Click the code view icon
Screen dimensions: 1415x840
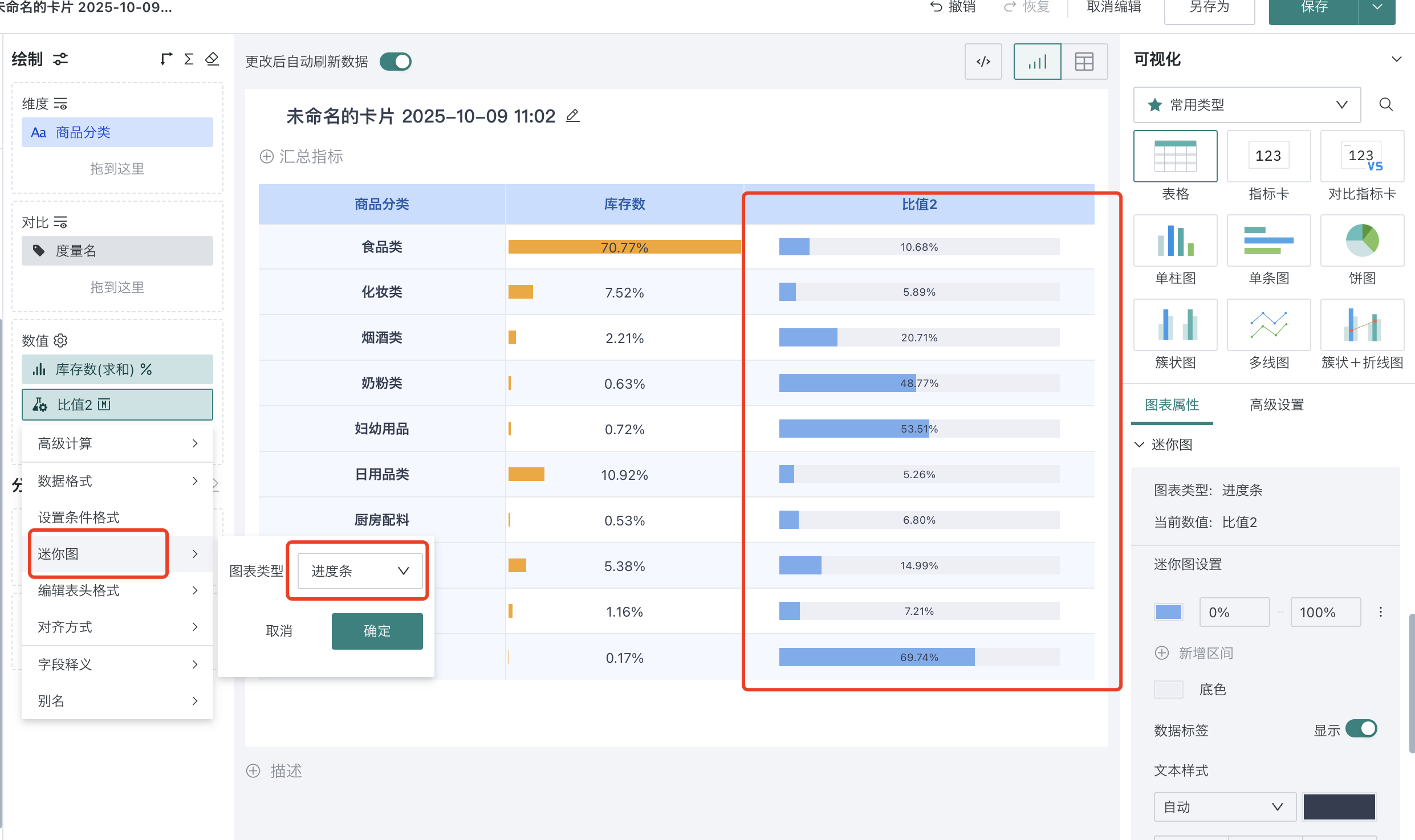[x=983, y=62]
